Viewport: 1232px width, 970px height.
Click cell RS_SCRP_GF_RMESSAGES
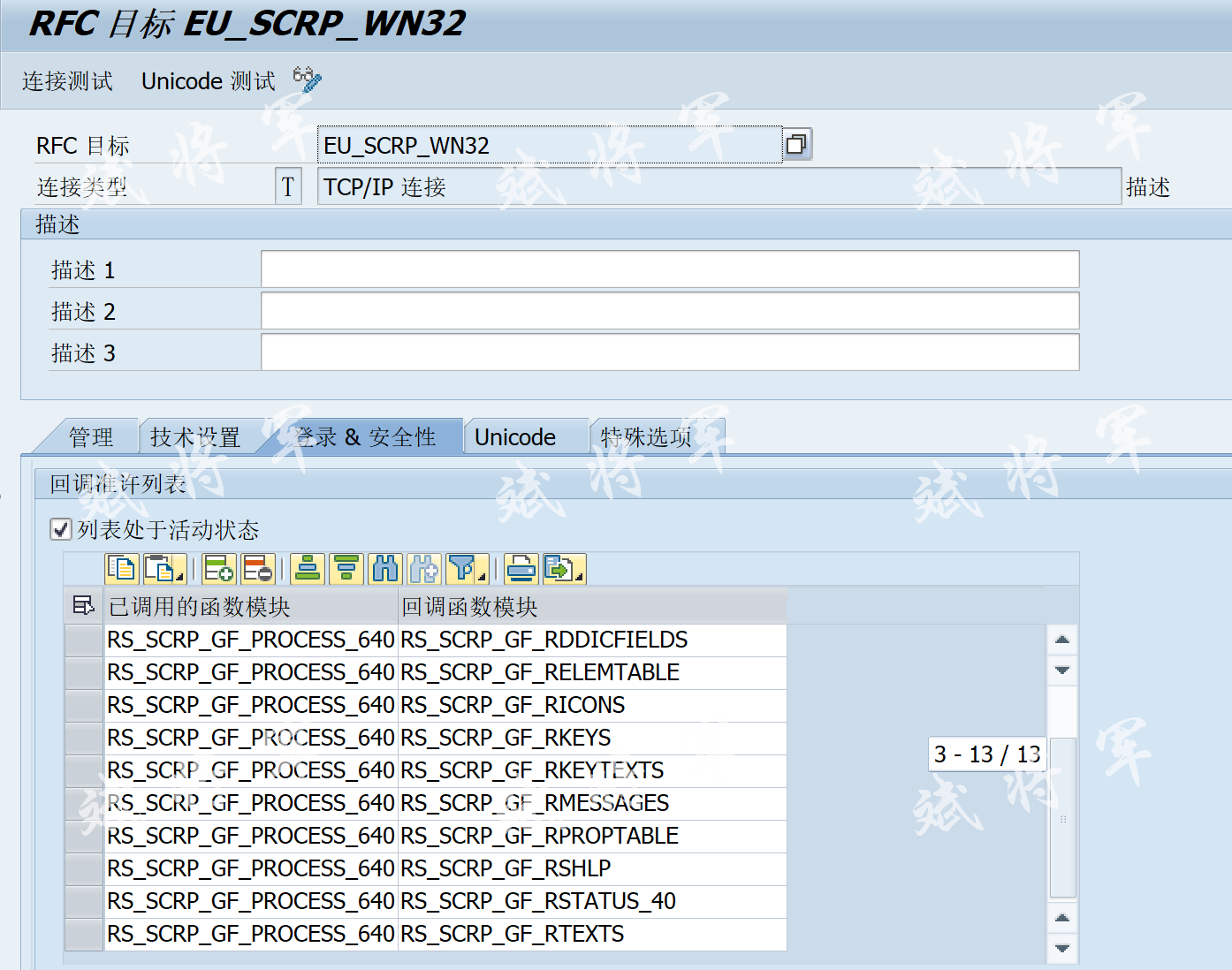pyautogui.click(x=592, y=803)
